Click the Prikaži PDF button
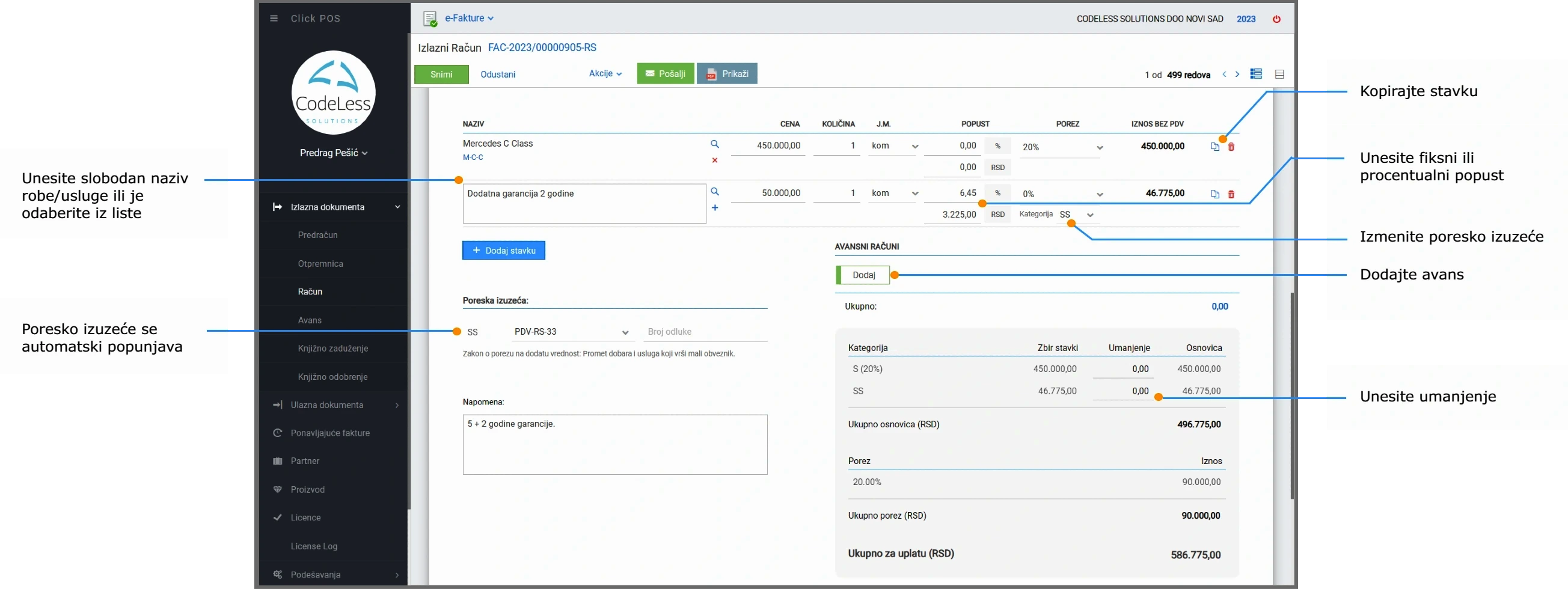This screenshot has width=1568, height=589. coord(727,73)
